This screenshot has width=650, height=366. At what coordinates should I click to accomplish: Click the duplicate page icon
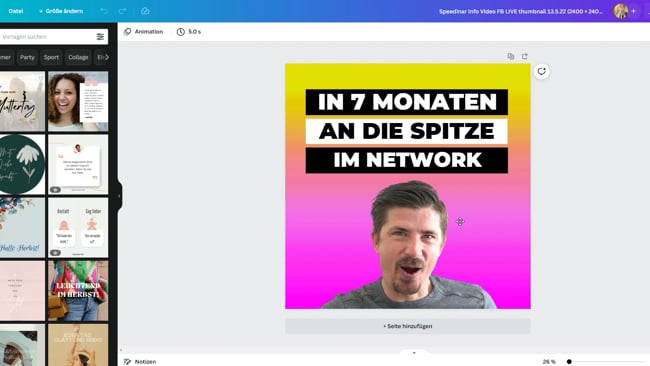coord(511,56)
